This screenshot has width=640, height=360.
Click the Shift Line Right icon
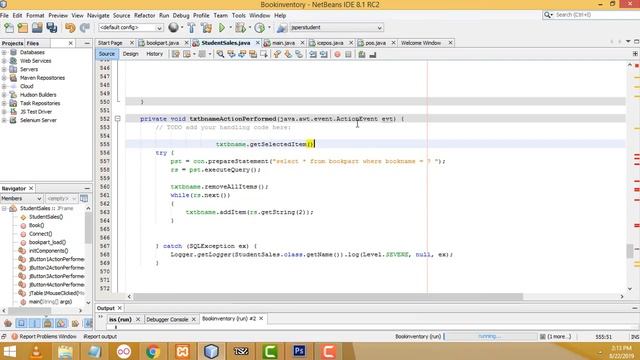(x=324, y=54)
